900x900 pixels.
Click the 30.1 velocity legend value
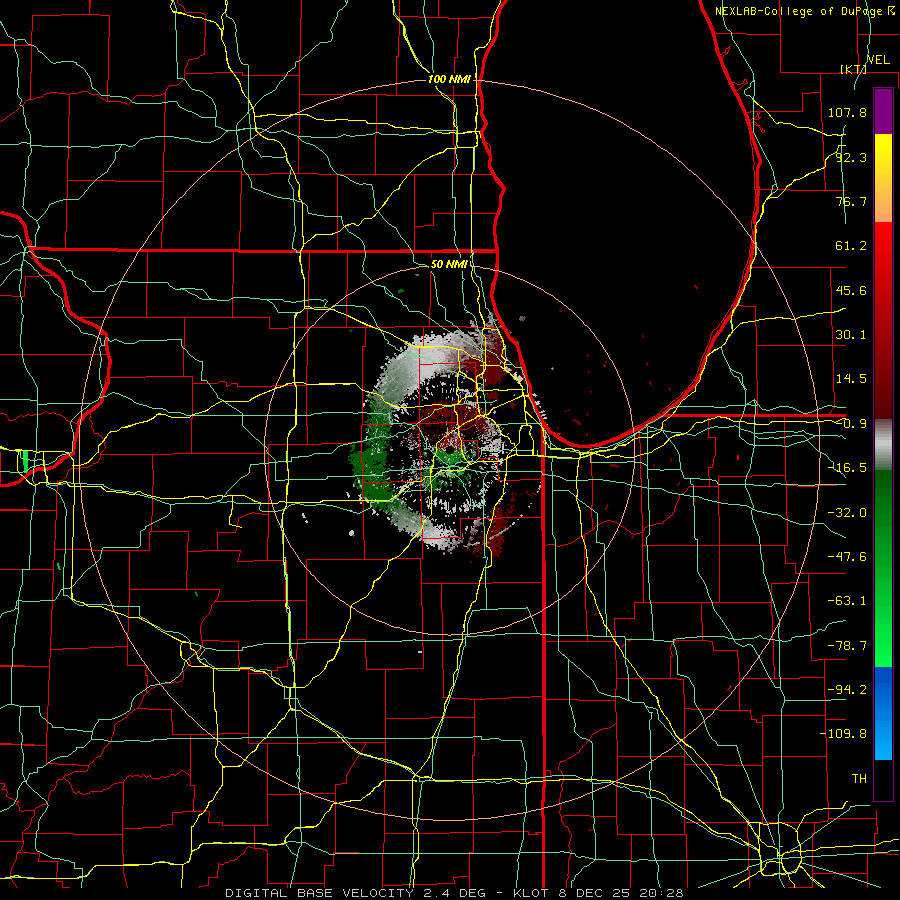851,335
